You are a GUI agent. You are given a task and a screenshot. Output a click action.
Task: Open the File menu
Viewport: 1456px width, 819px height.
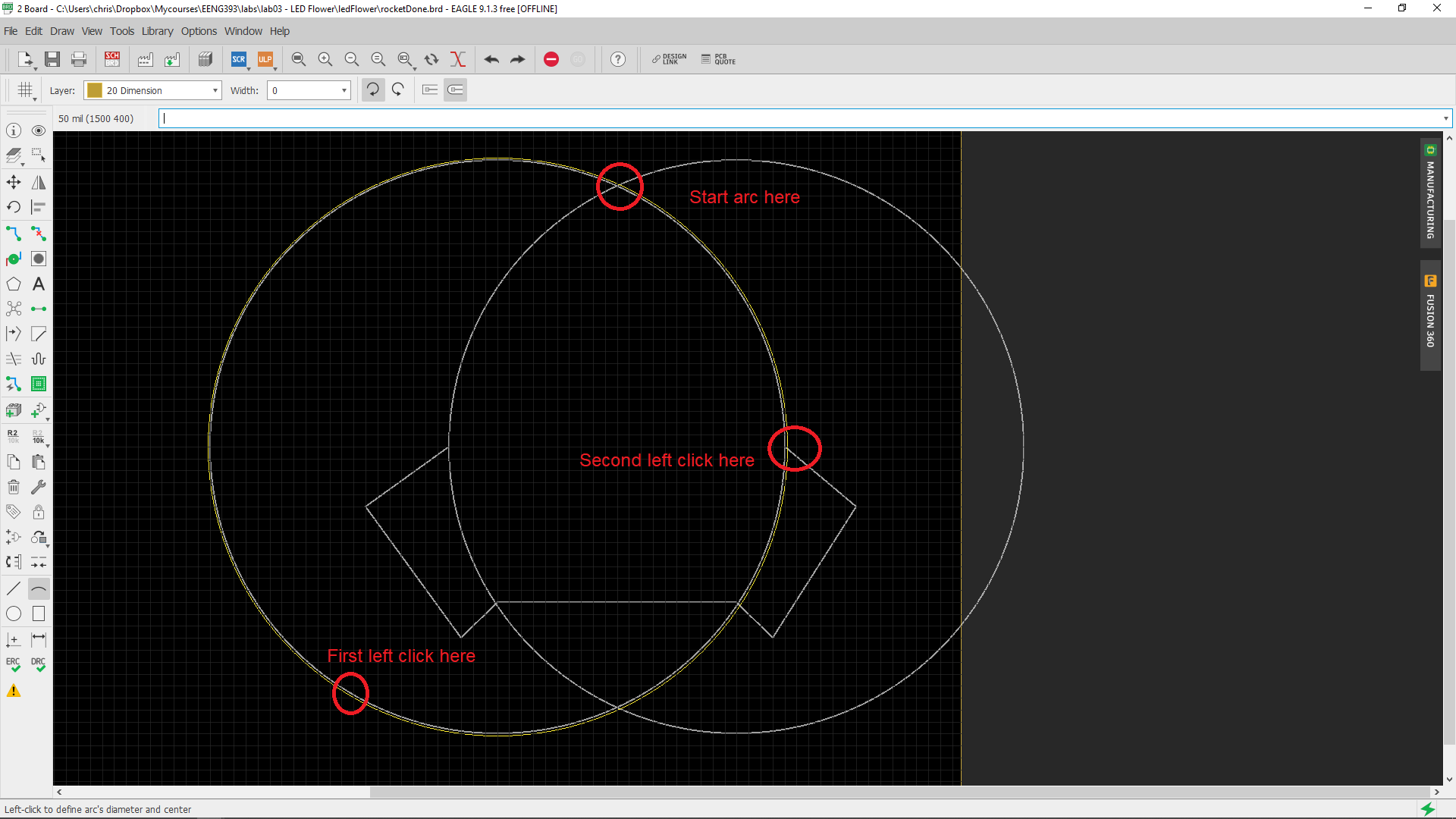click(x=11, y=31)
